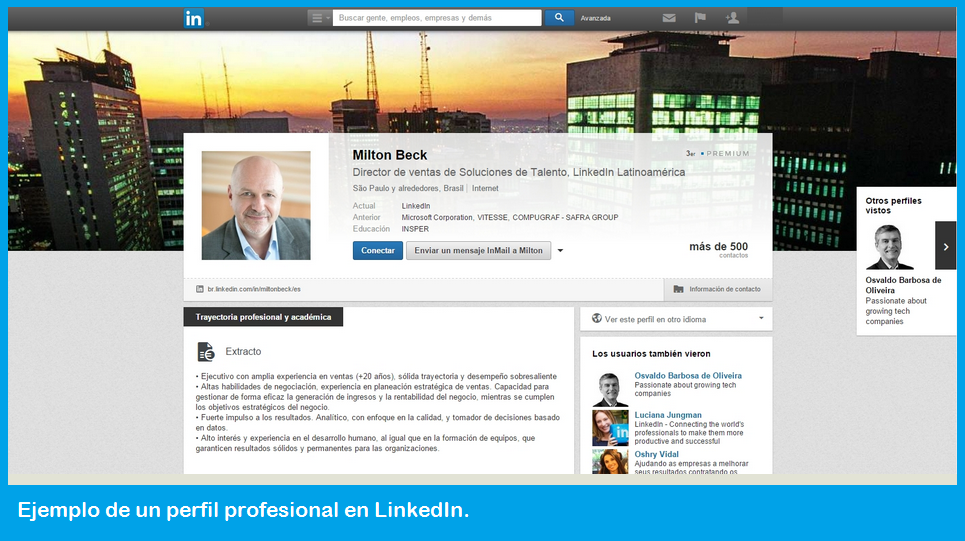This screenshot has width=965, height=541.
Task: Click the blue search magnifier button
Action: click(559, 18)
